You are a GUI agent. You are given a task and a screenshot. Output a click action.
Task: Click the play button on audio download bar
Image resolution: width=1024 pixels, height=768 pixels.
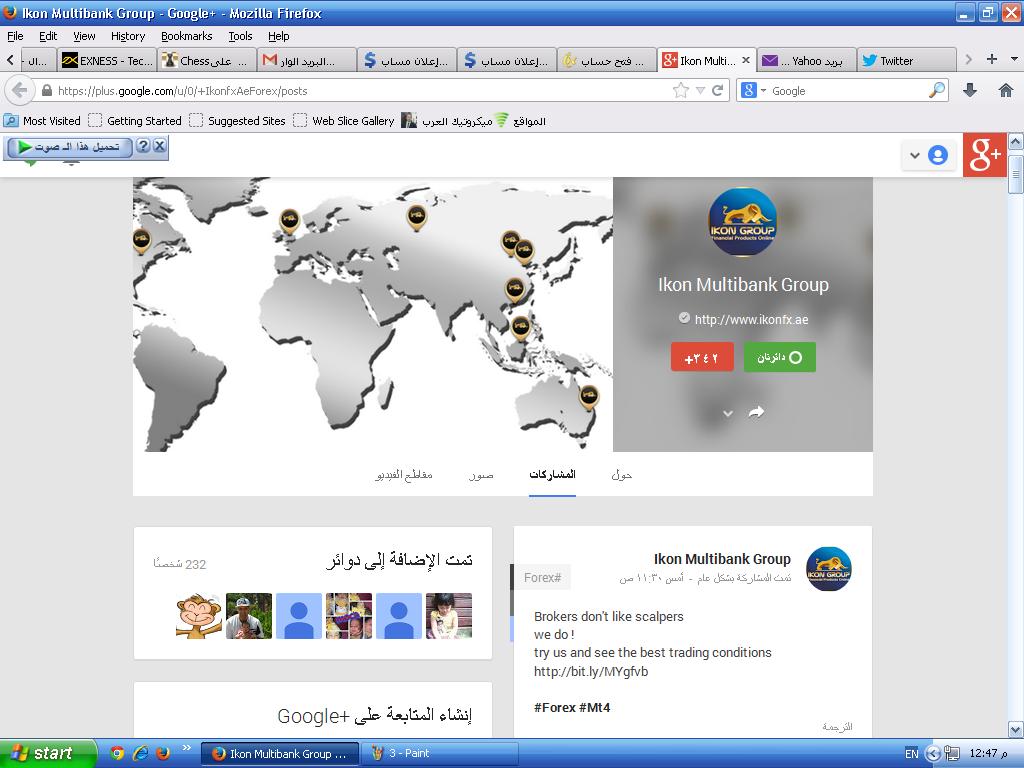pyautogui.click(x=25, y=147)
